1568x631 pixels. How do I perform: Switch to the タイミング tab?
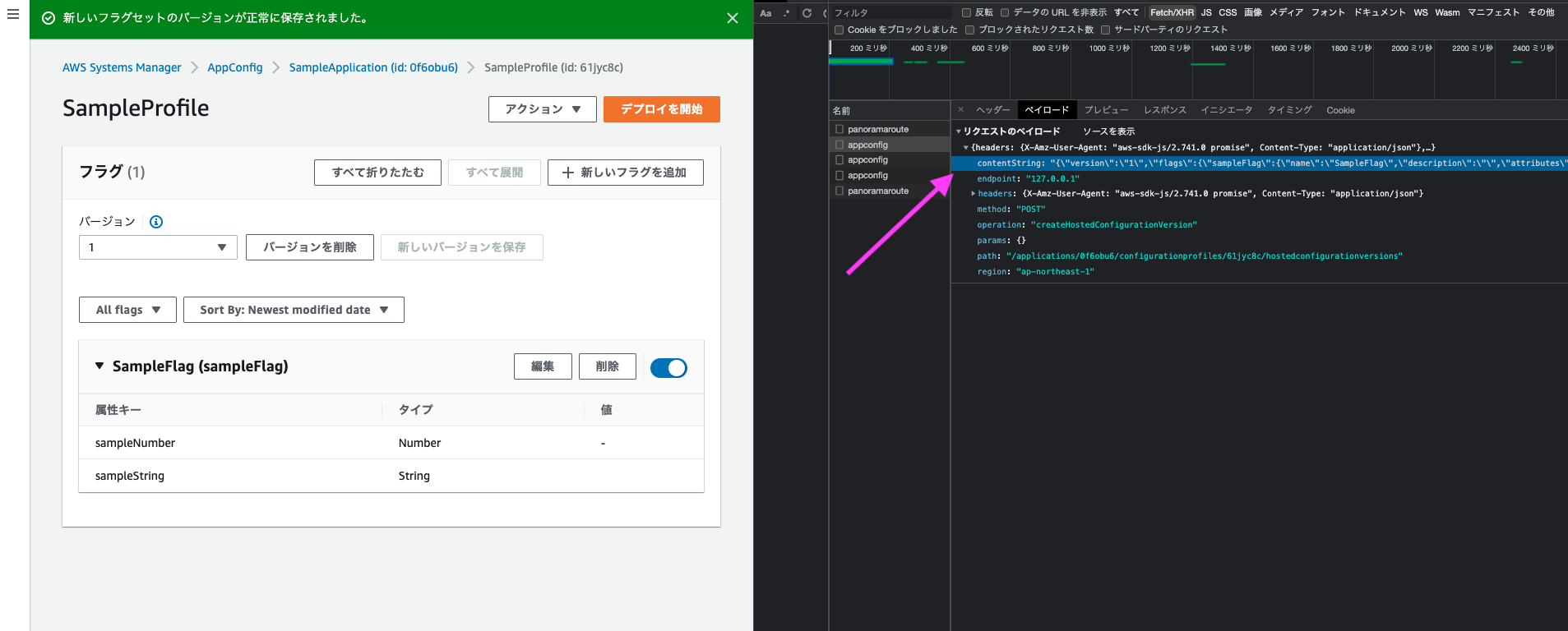click(1289, 110)
